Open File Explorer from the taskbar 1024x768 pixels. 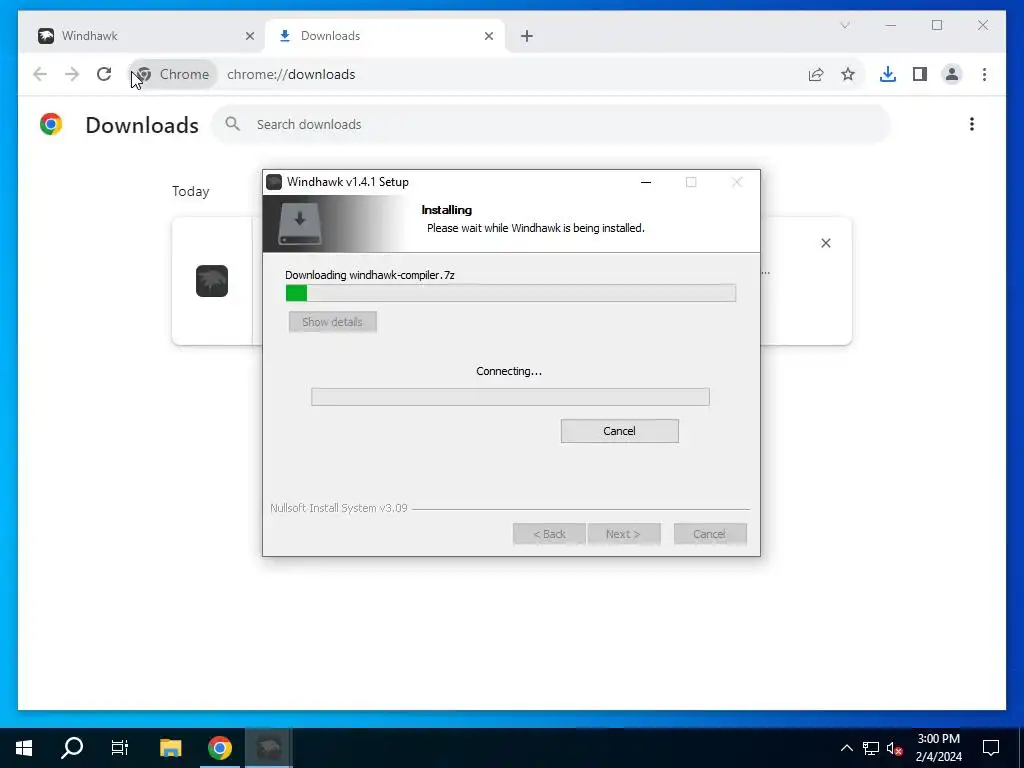(170, 748)
